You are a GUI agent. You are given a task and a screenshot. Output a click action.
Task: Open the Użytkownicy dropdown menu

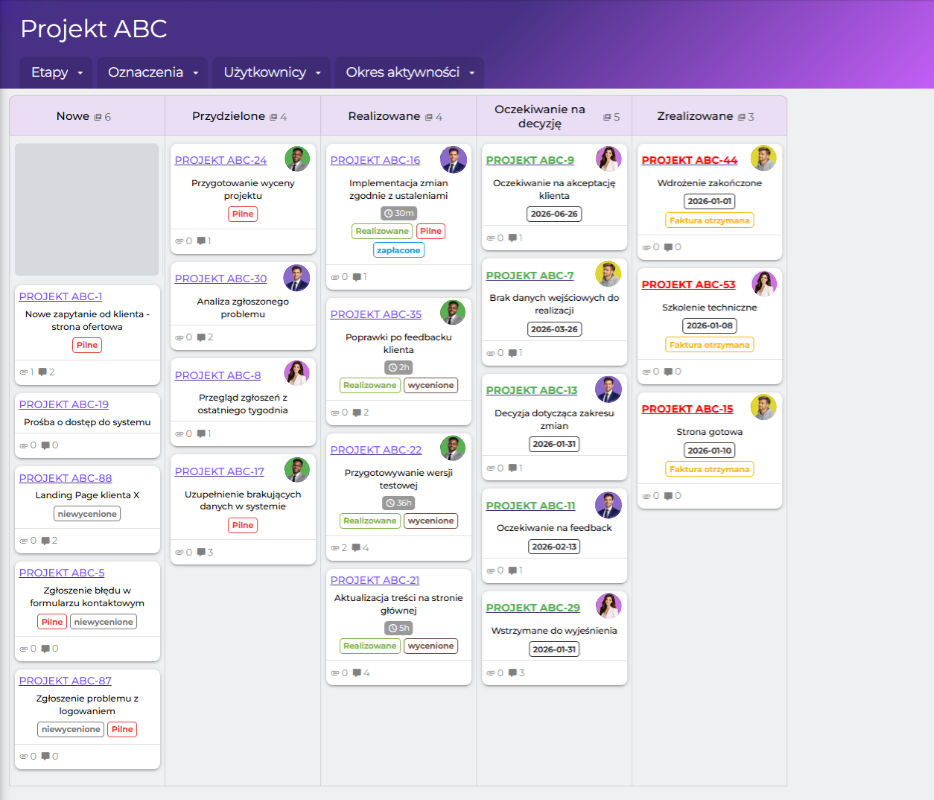point(272,72)
